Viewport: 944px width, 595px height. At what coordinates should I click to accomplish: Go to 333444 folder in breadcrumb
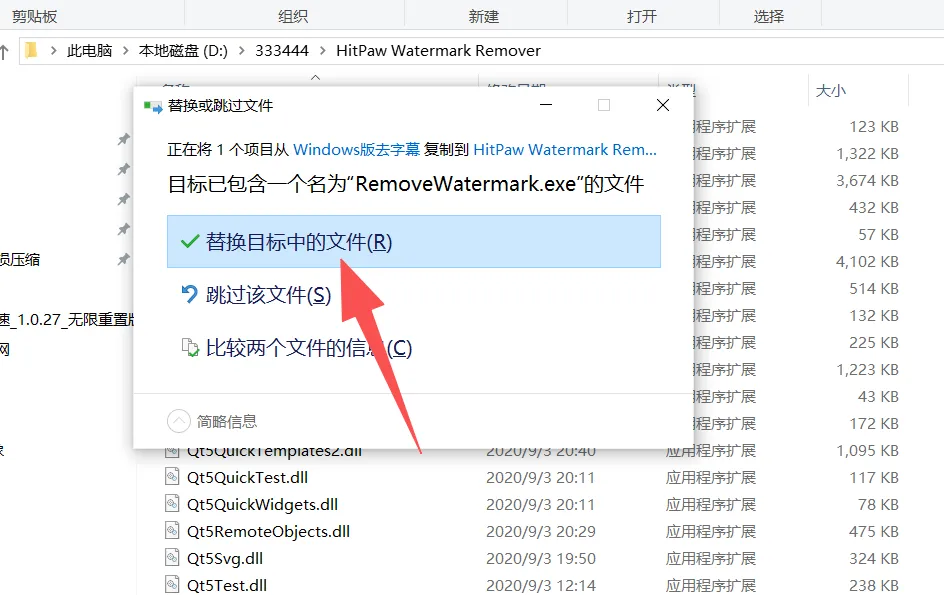point(282,51)
